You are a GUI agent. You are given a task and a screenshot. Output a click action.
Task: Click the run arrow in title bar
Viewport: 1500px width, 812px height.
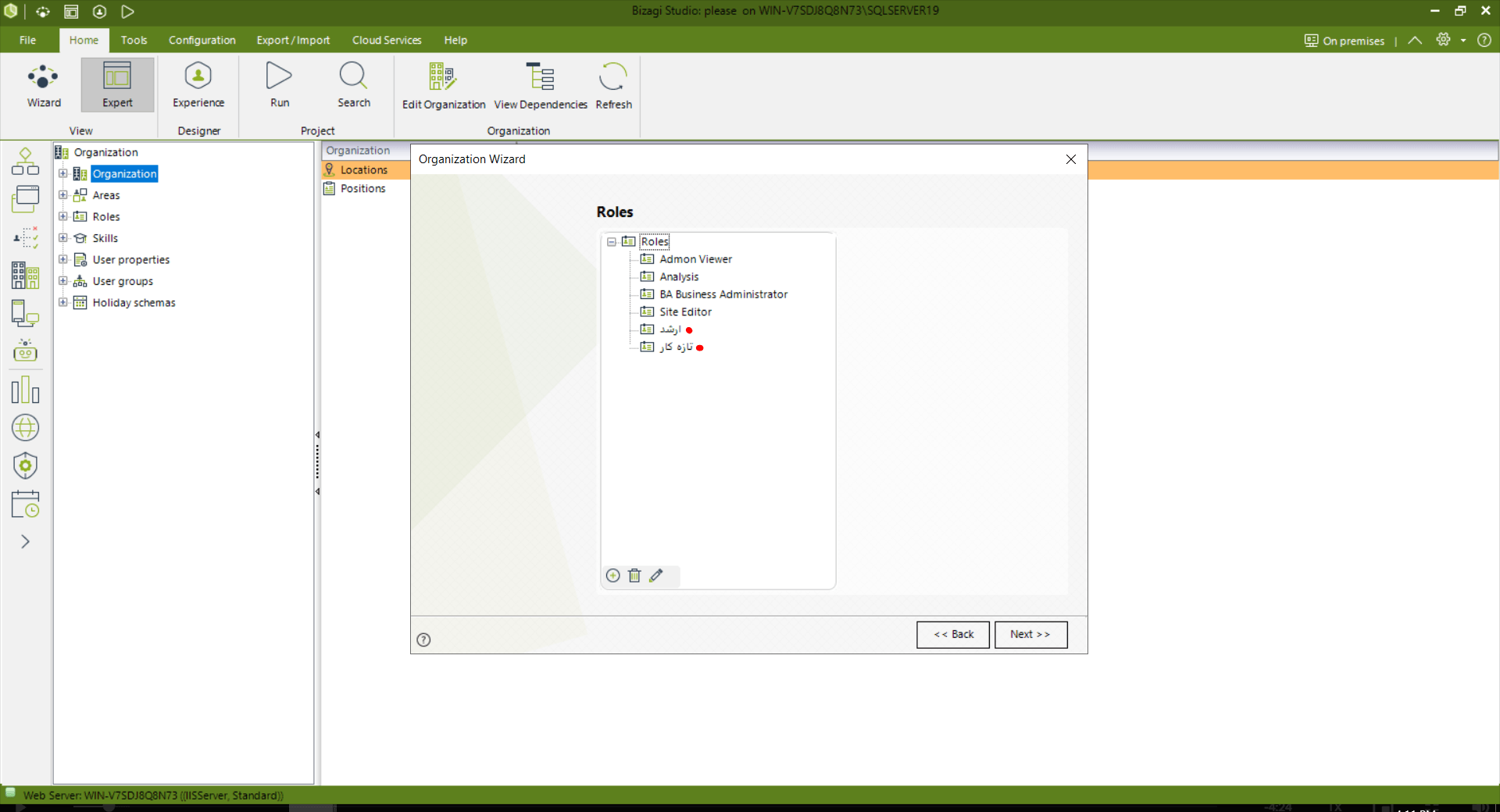tap(127, 11)
